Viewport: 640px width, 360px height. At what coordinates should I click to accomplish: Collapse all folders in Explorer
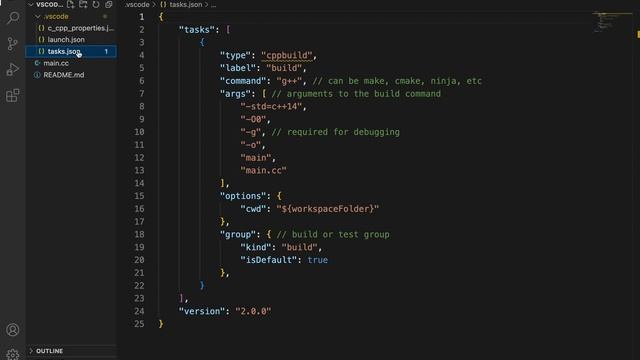(109, 4)
